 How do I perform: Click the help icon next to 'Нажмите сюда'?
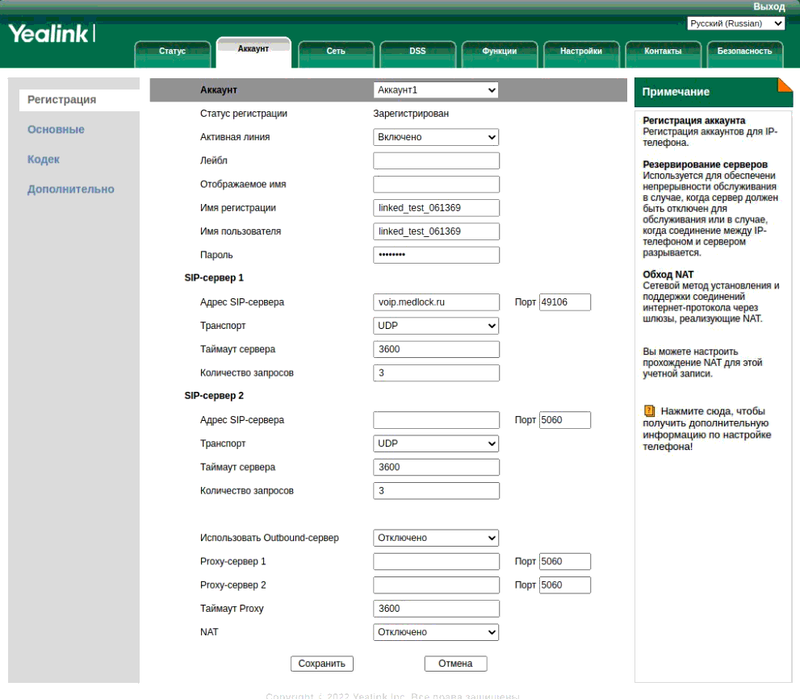(x=649, y=411)
